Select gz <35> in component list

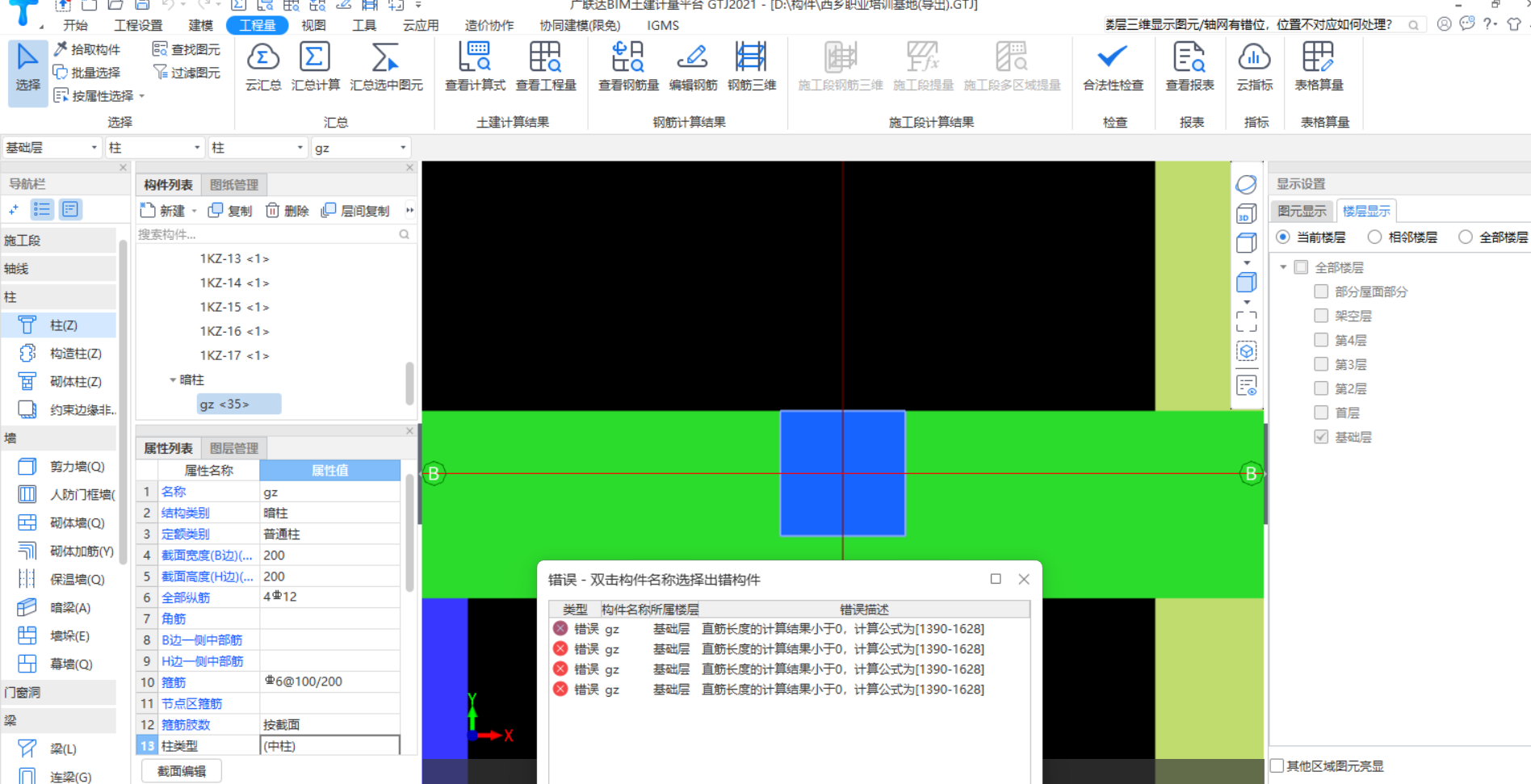tap(239, 404)
